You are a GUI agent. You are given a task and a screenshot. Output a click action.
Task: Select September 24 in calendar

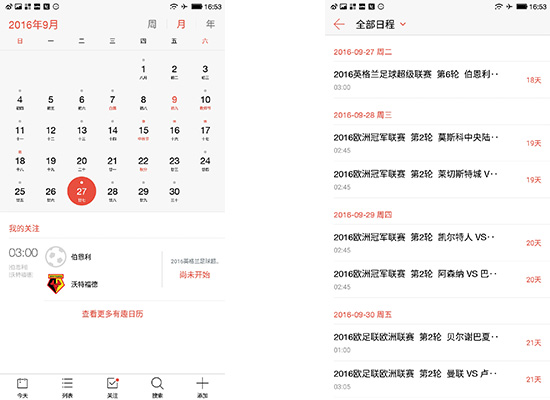[x=205, y=161]
